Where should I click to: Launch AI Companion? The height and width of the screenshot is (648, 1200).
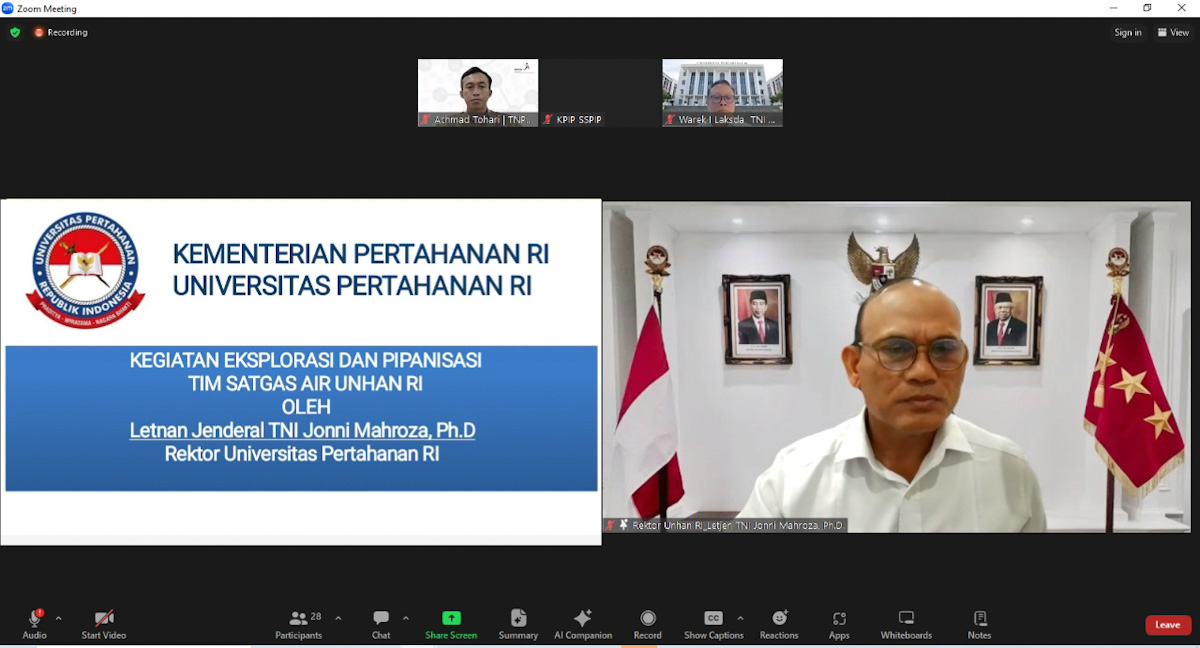click(583, 624)
